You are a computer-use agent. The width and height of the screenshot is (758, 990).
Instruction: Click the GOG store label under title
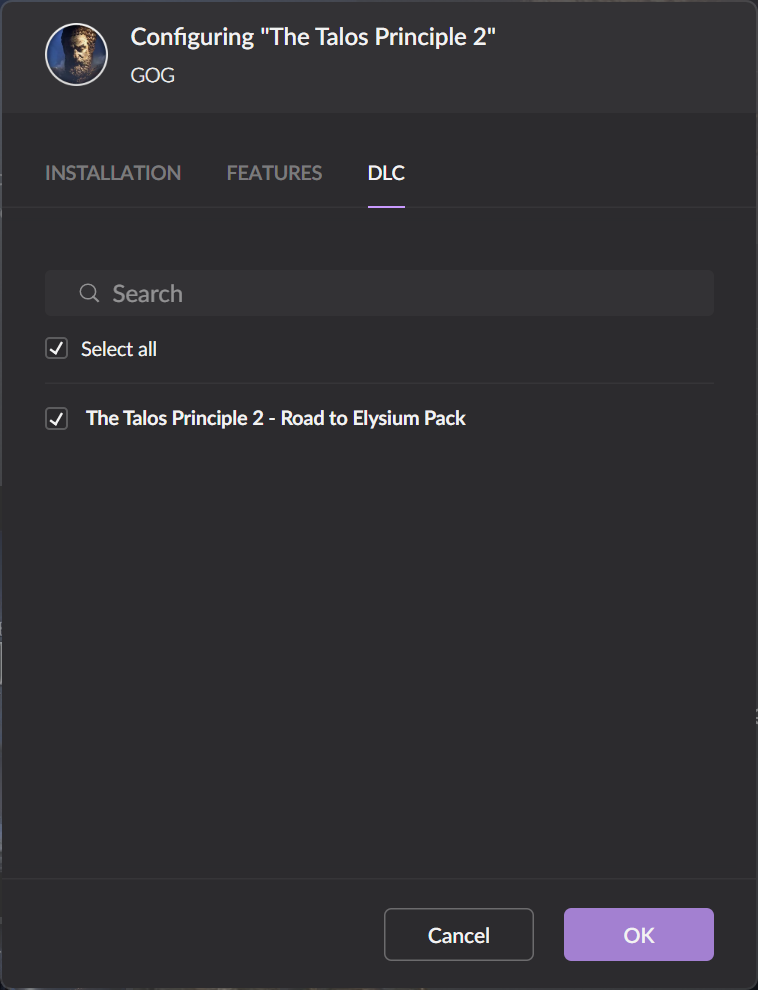[x=153, y=75]
